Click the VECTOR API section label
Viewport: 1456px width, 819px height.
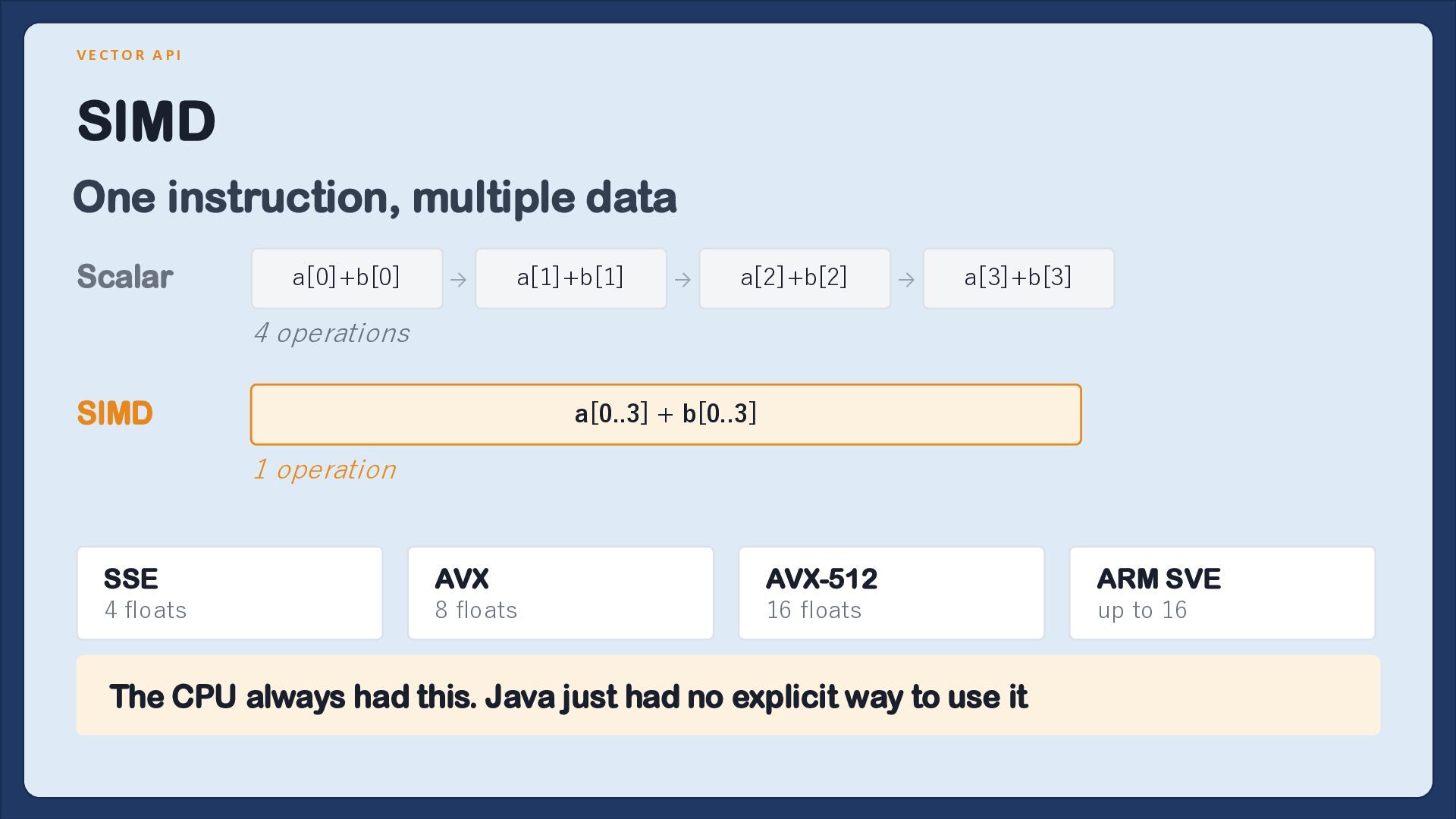pyautogui.click(x=129, y=55)
